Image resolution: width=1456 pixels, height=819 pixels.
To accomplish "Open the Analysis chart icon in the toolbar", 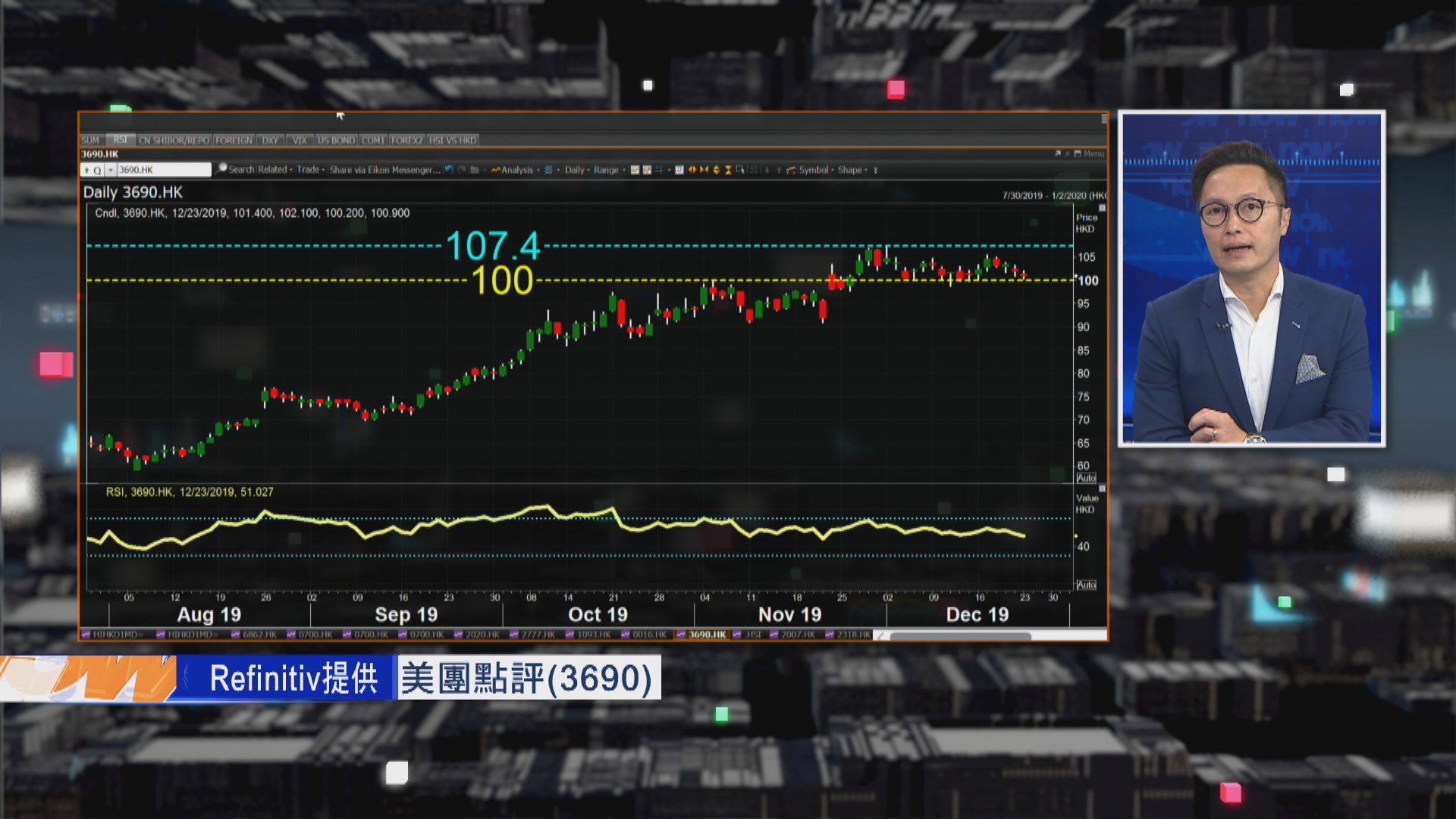I will point(497,170).
